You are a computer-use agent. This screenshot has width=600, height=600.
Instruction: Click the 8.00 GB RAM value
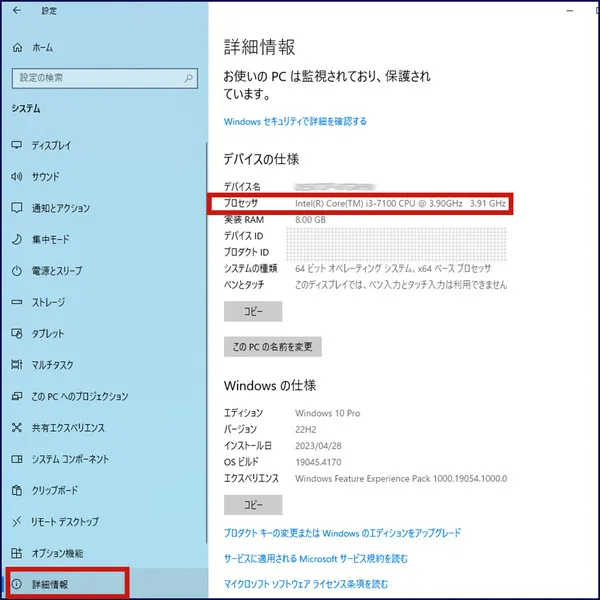[x=310, y=220]
